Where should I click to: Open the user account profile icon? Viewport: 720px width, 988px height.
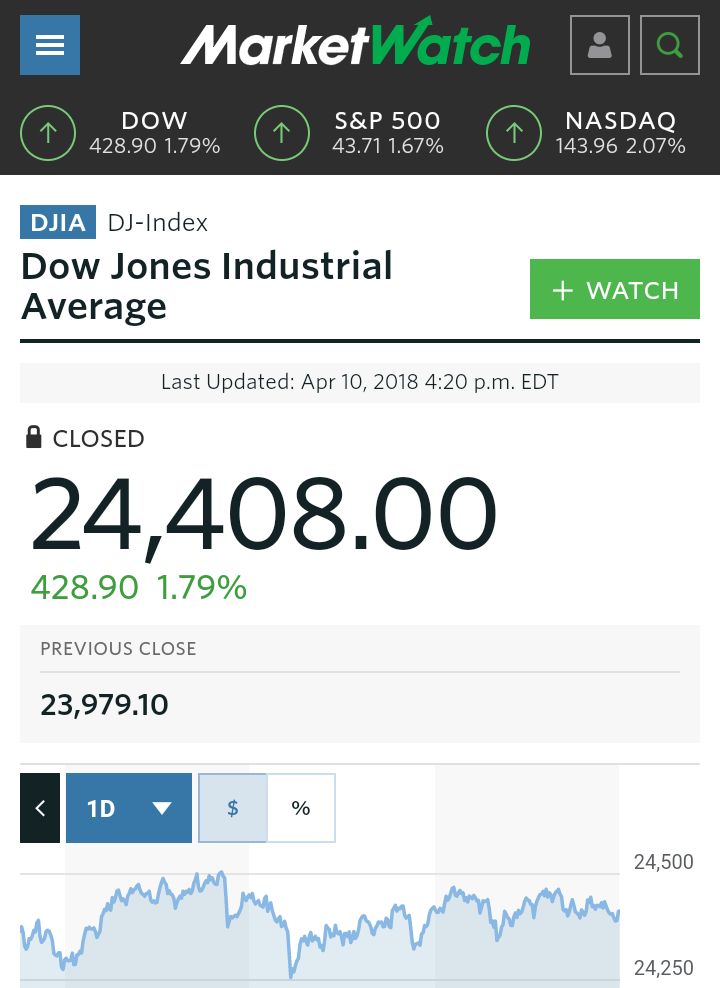pyautogui.click(x=599, y=45)
